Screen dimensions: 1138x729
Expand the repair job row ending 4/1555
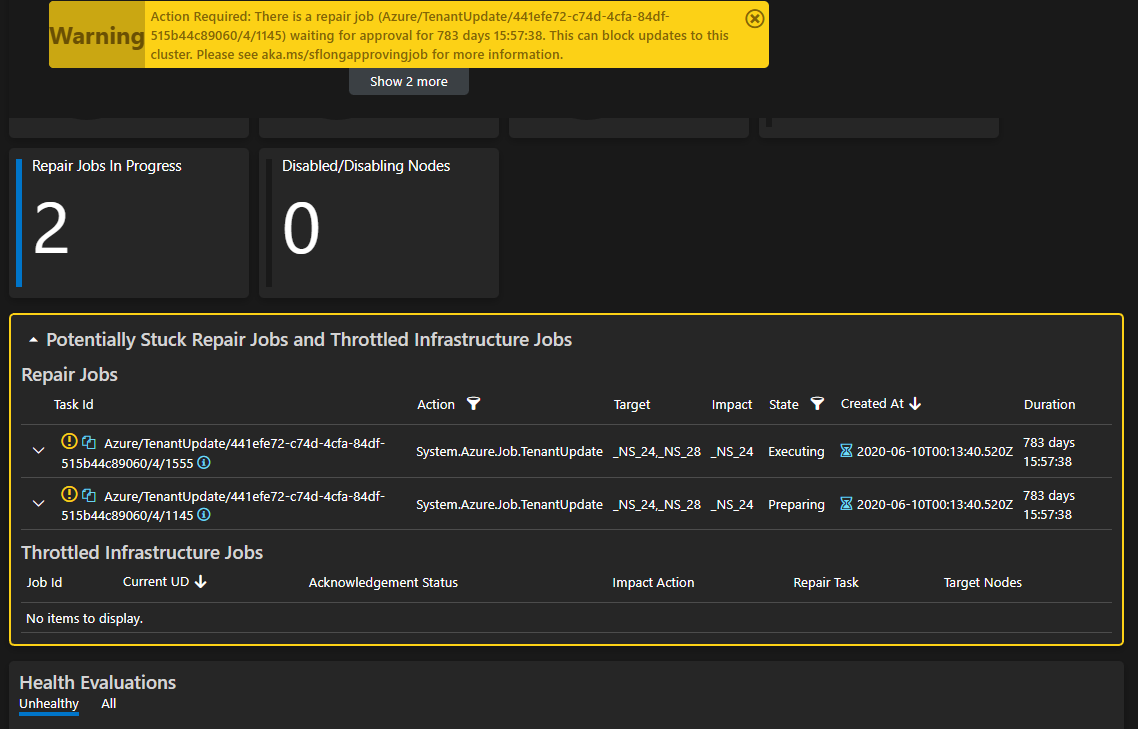[x=38, y=451]
